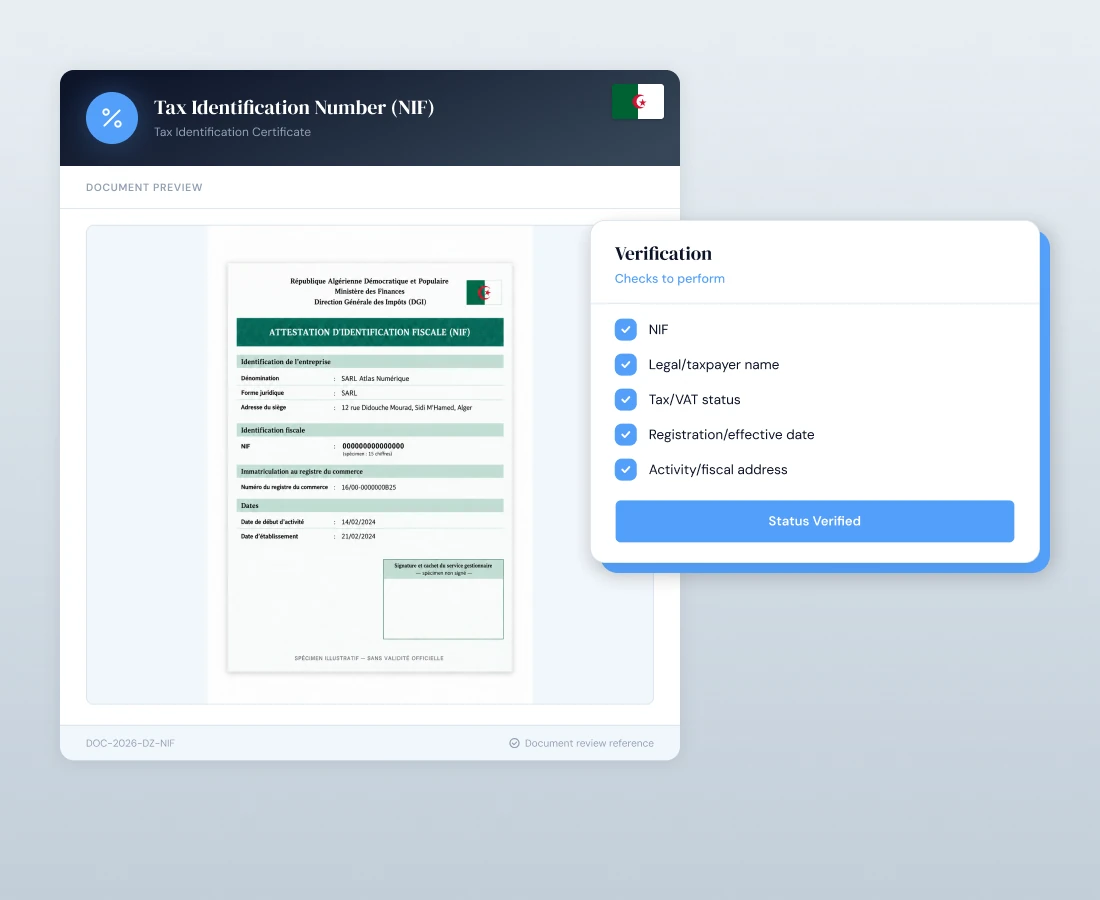Click the Tax/VAT status label
Viewport: 1100px width, 900px height.
coord(695,399)
